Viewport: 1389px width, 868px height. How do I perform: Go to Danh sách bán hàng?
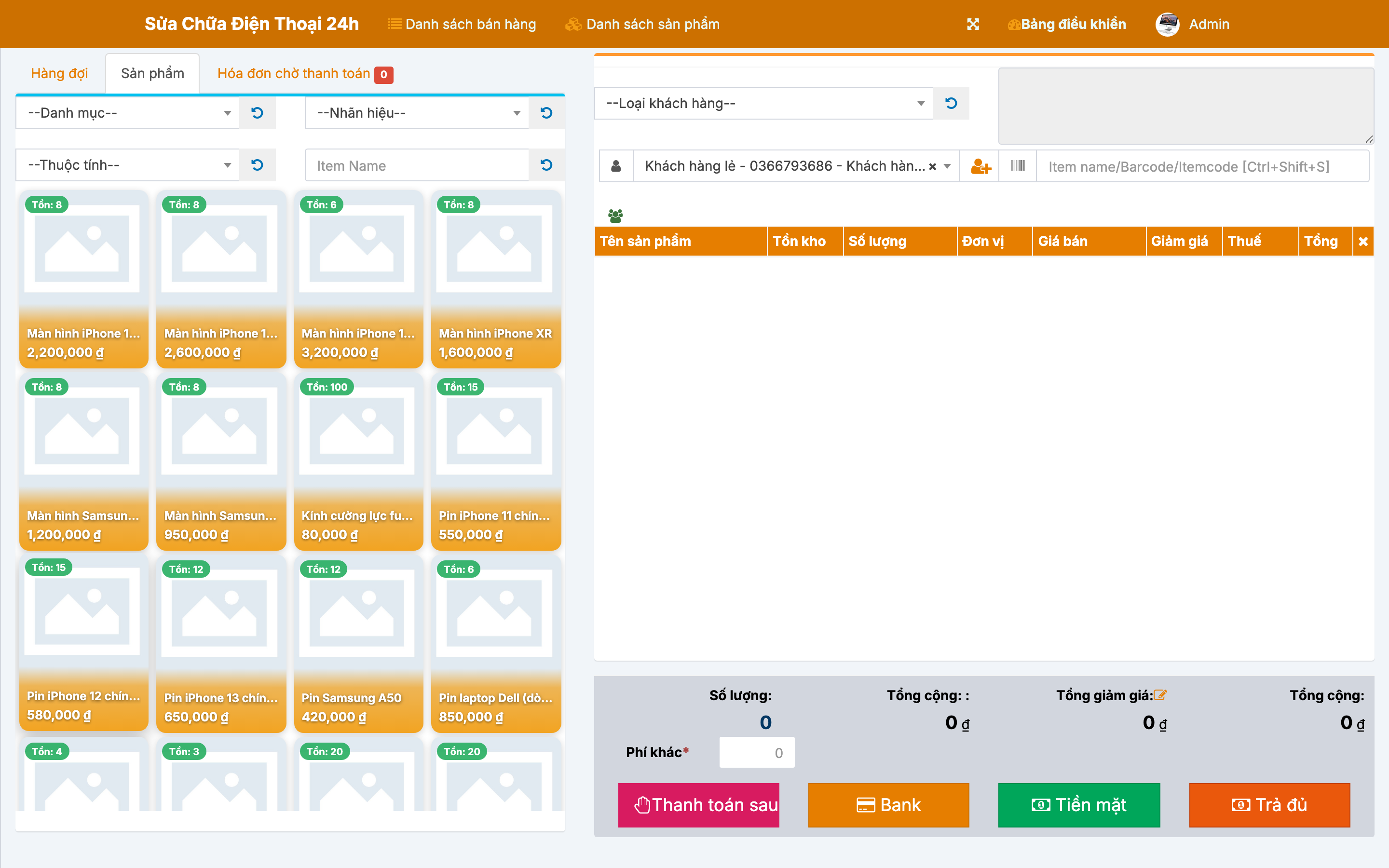point(462,24)
